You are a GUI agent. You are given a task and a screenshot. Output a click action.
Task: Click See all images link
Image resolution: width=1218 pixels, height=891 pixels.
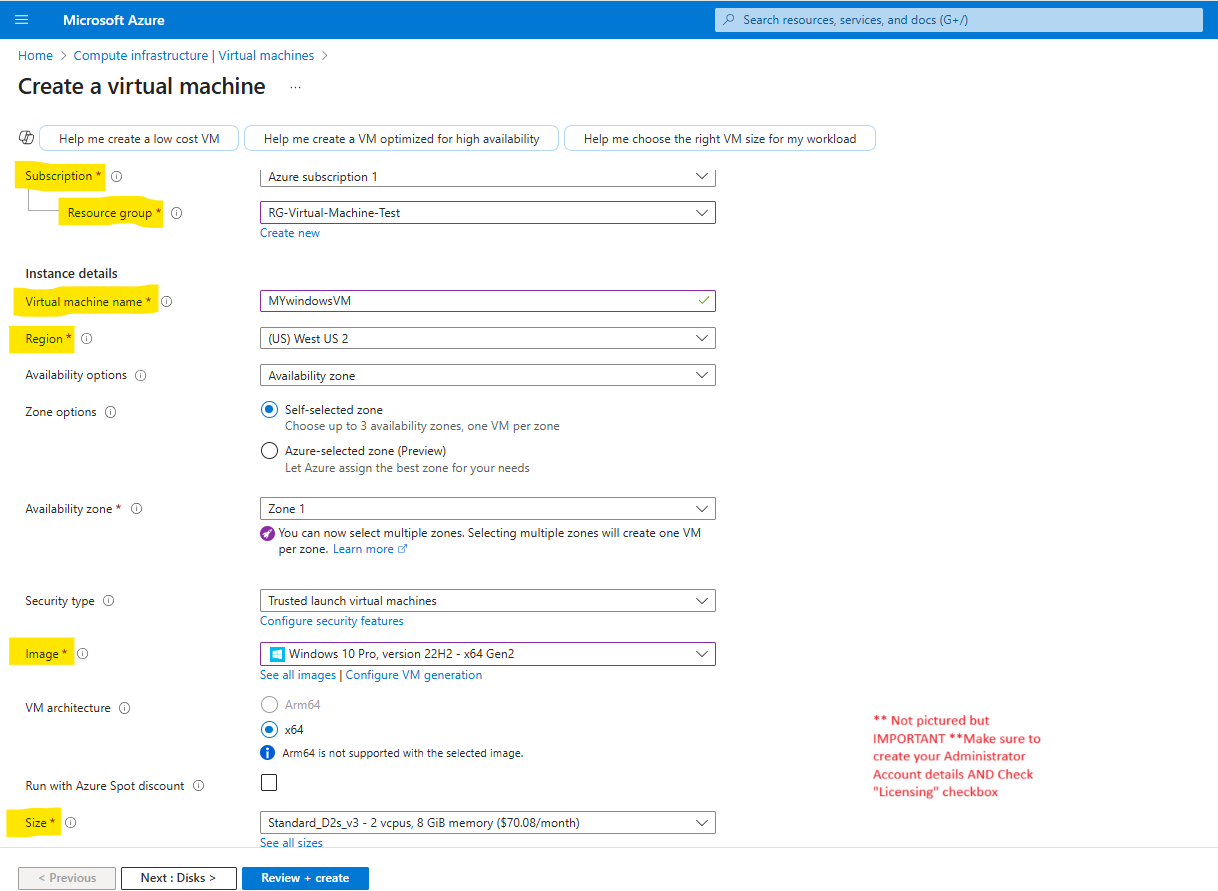[x=298, y=675]
